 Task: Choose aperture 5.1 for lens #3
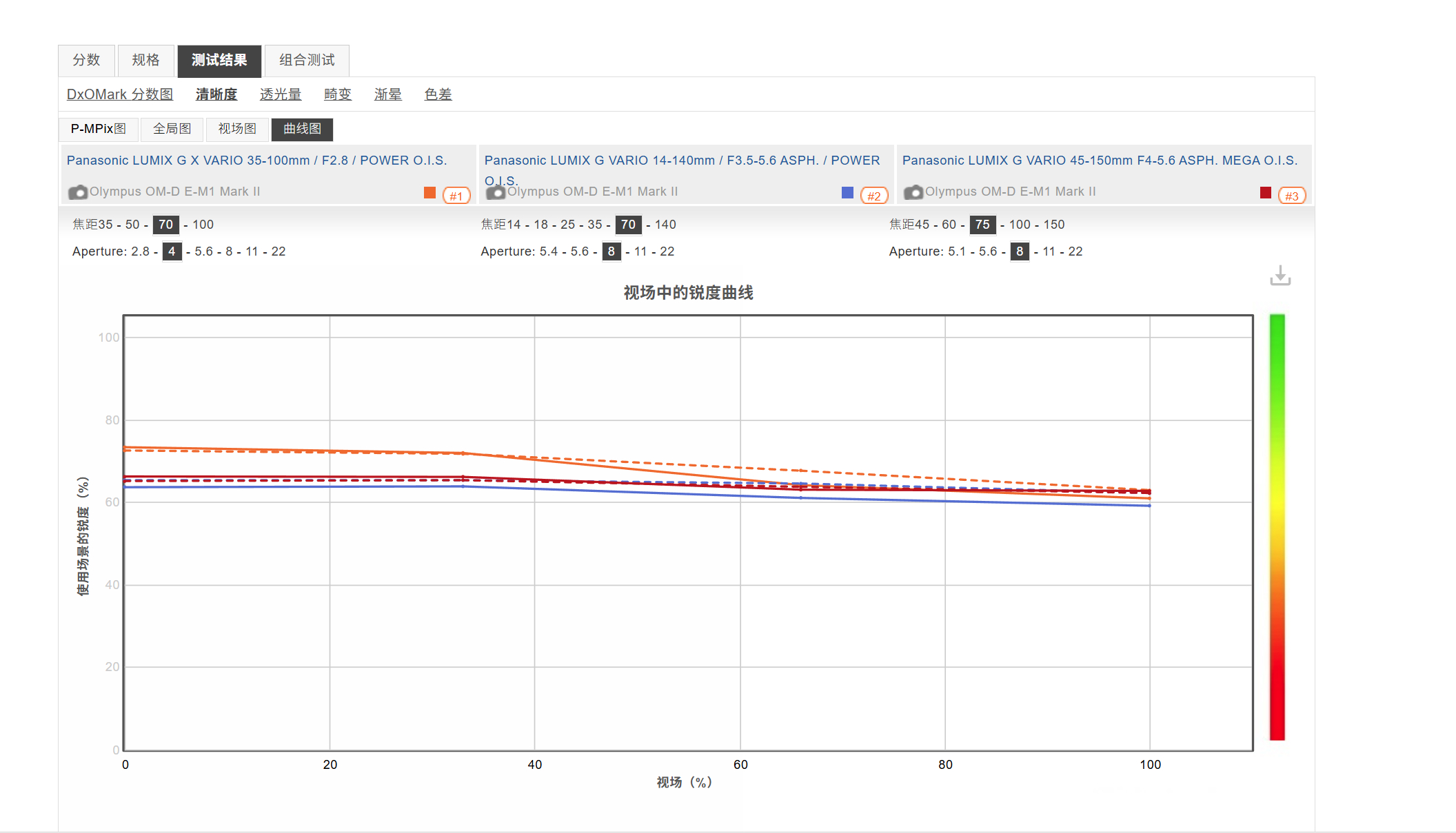pyautogui.click(x=958, y=251)
